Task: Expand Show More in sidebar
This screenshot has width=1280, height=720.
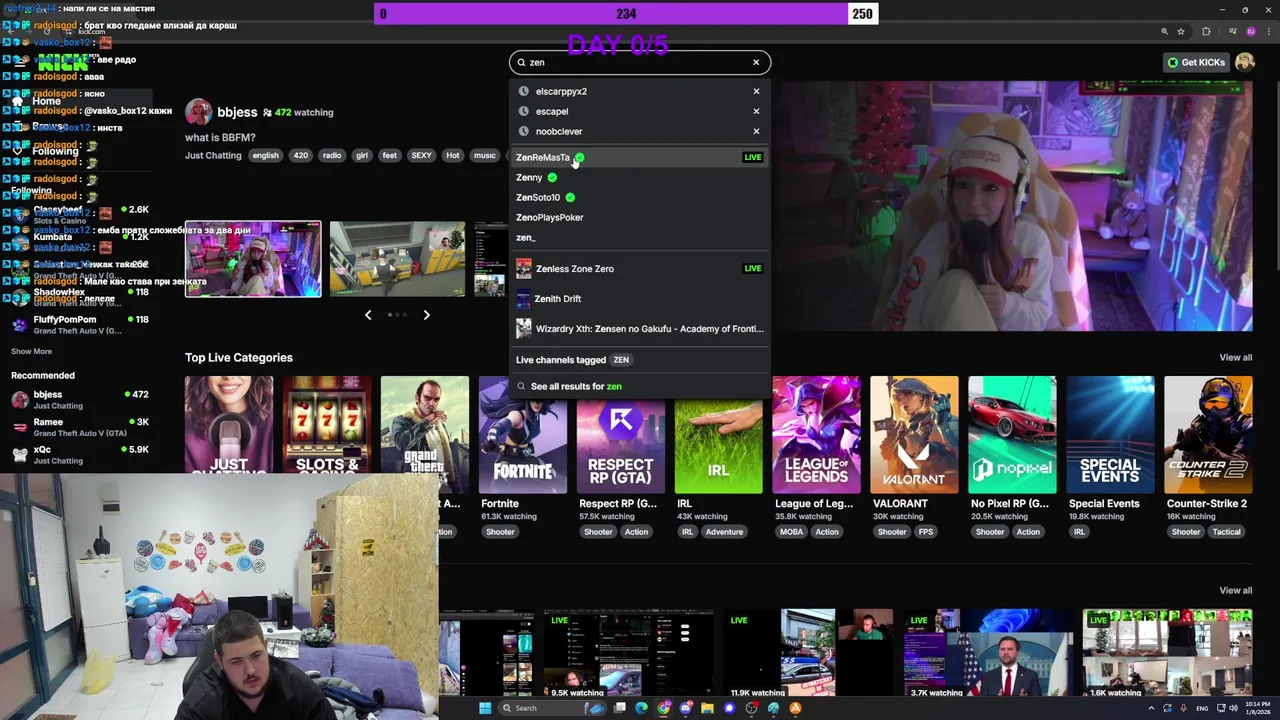Action: [x=31, y=352]
